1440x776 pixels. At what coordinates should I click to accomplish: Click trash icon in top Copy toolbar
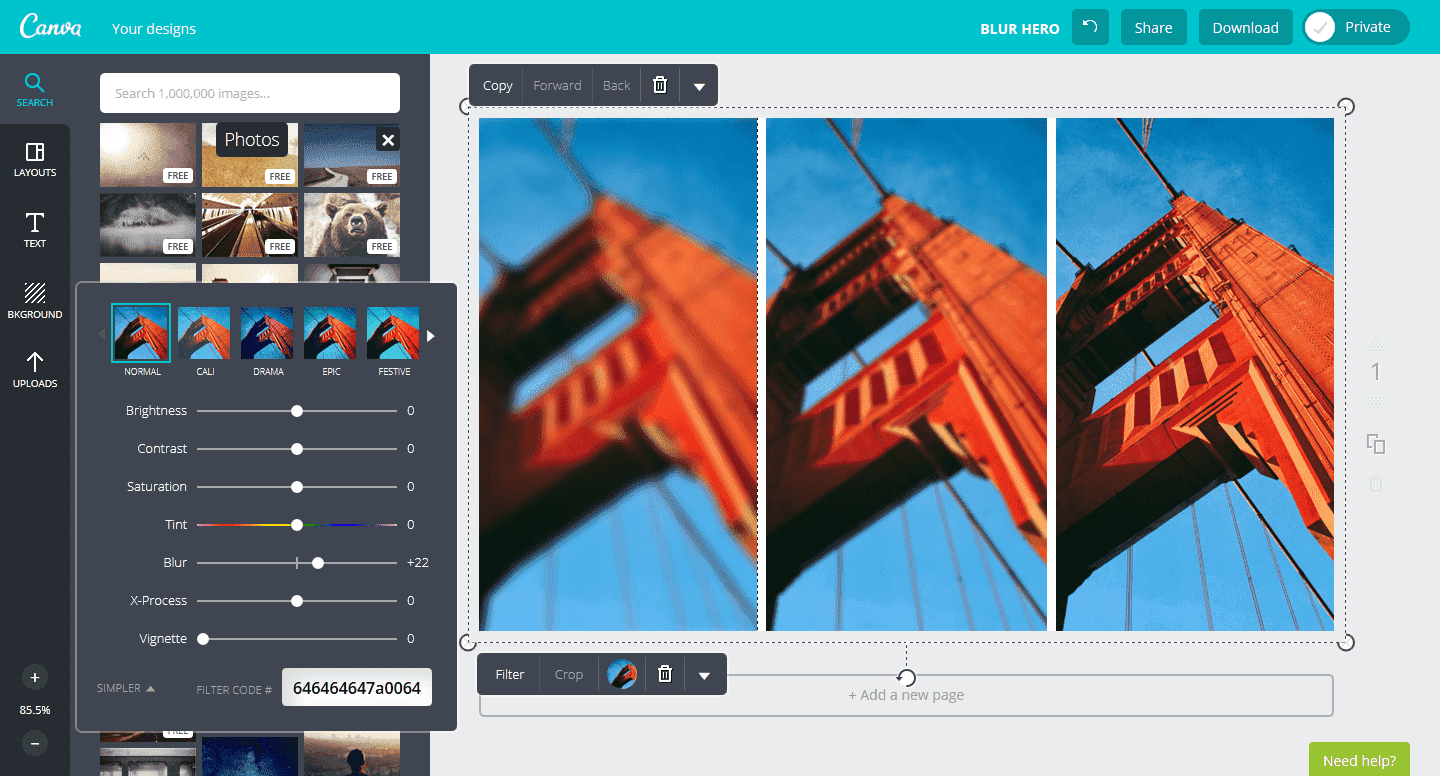(660, 85)
